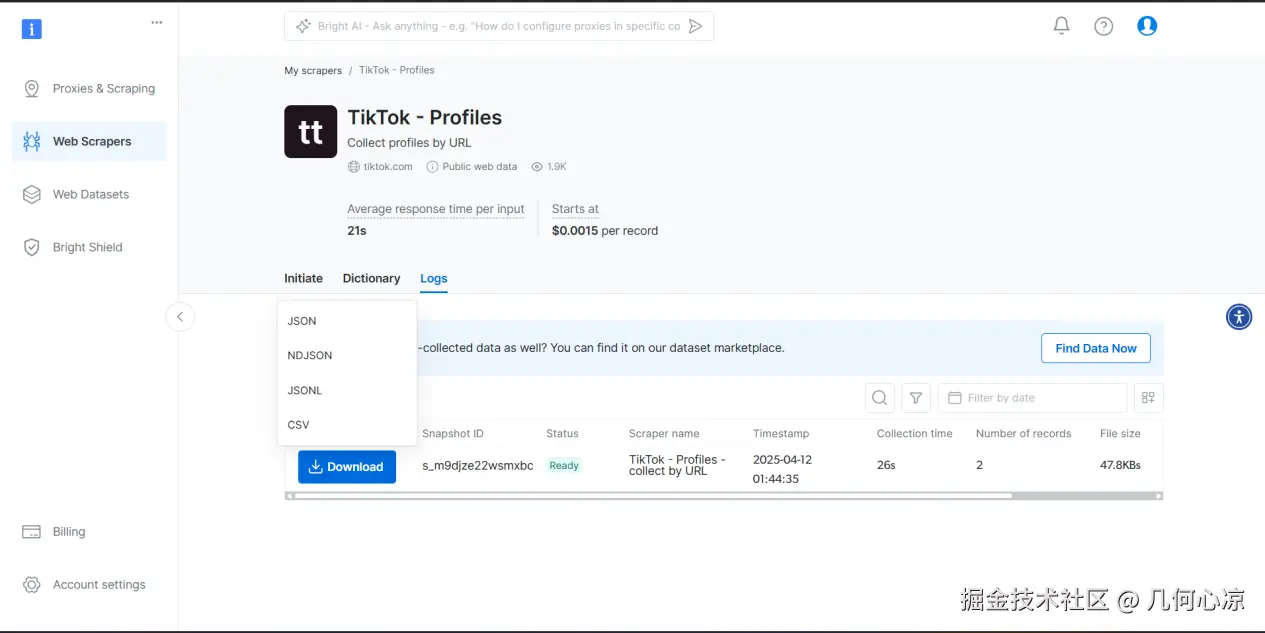Select NDJSON download format
The width and height of the screenshot is (1265, 633).
(310, 355)
